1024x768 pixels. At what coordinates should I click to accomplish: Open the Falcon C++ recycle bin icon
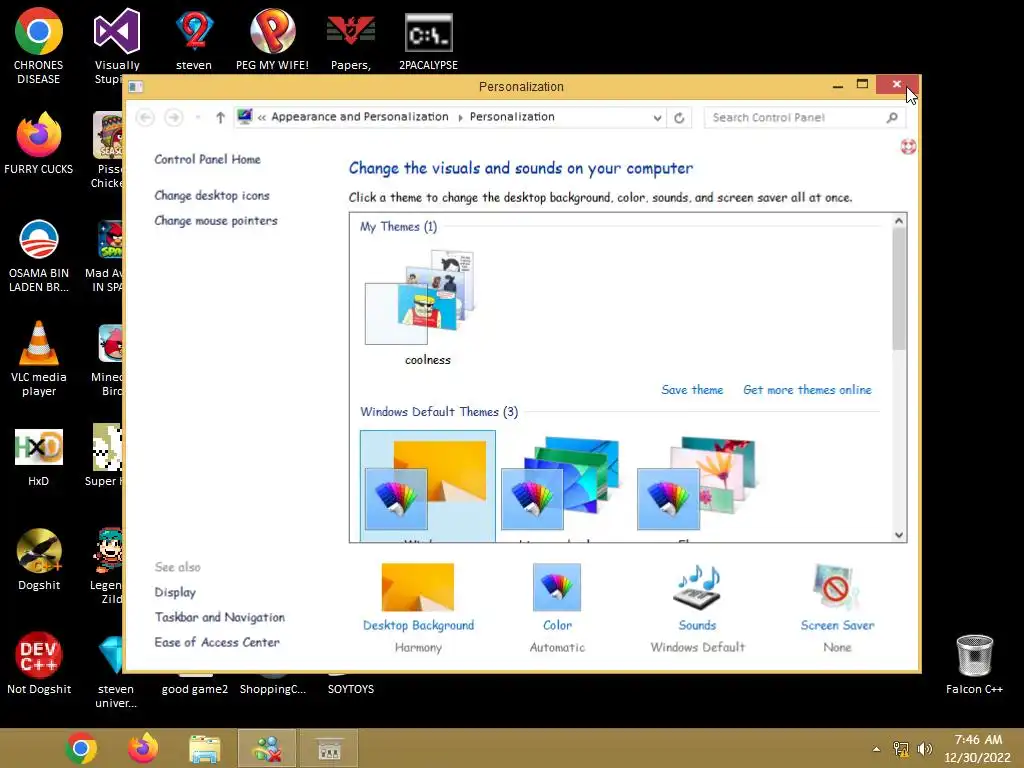[x=974, y=664]
